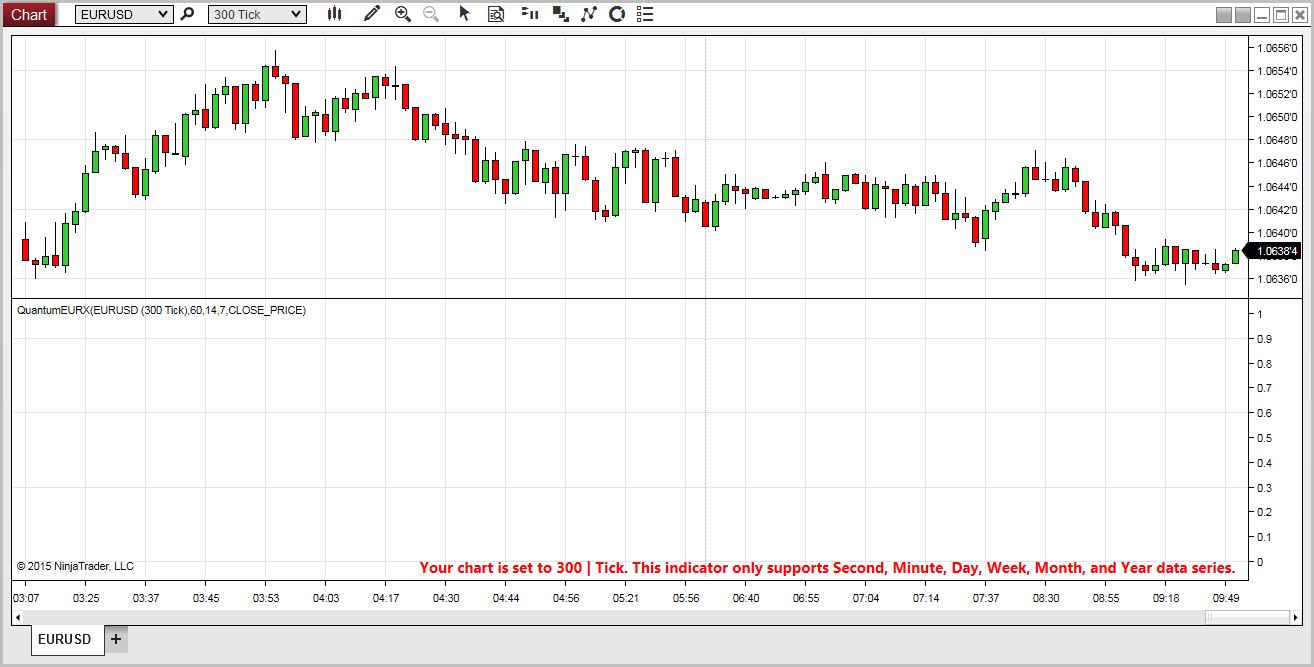This screenshot has height=667, width=1314.
Task: Open the drawing tools pencil icon
Action: pyautogui.click(x=372, y=14)
